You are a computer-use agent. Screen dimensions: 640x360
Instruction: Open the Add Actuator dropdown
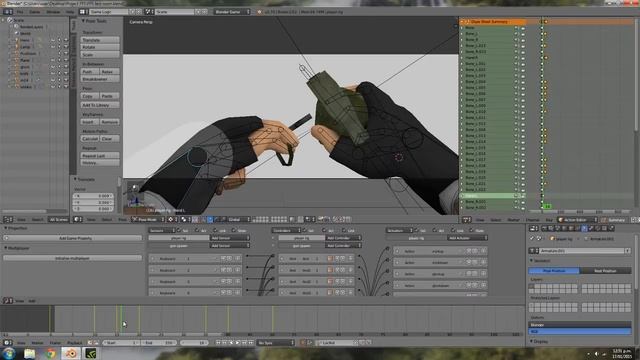pos(467,238)
